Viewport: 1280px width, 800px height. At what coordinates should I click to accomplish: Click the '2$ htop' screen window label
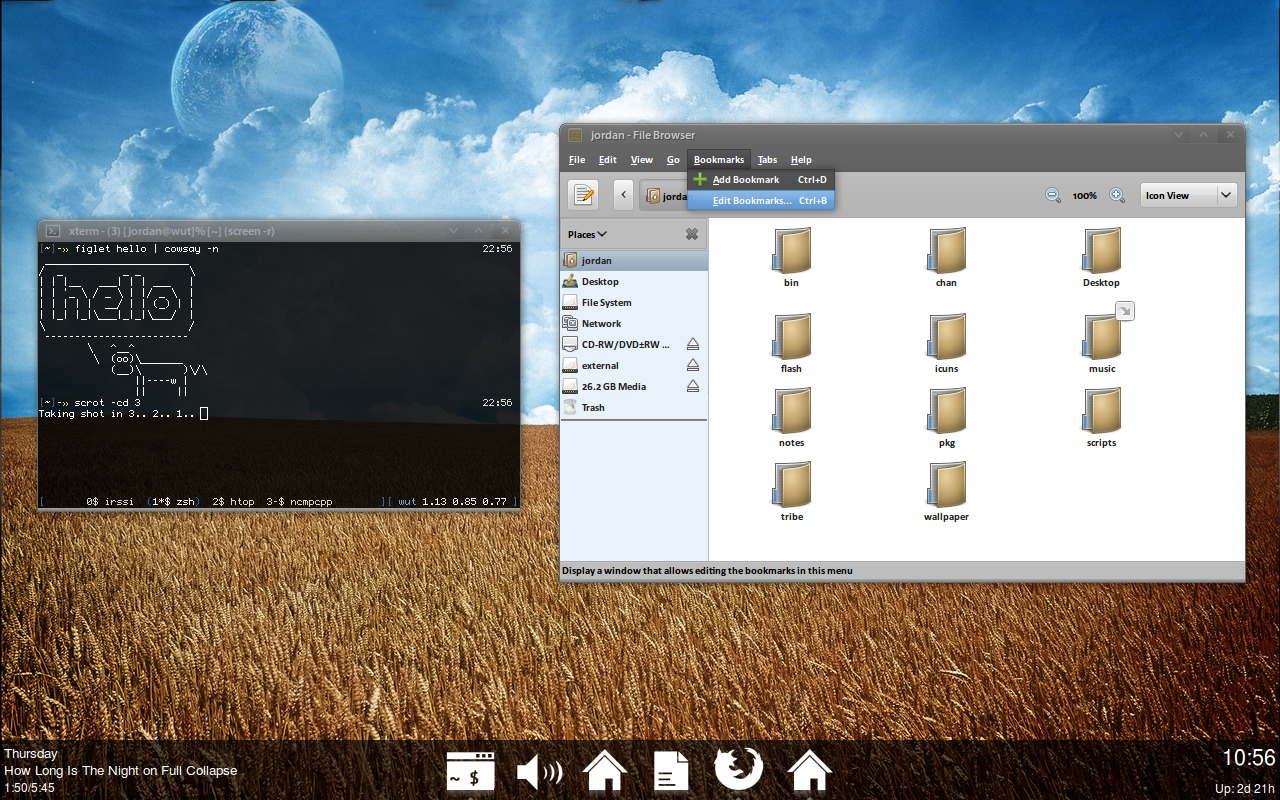(x=235, y=501)
